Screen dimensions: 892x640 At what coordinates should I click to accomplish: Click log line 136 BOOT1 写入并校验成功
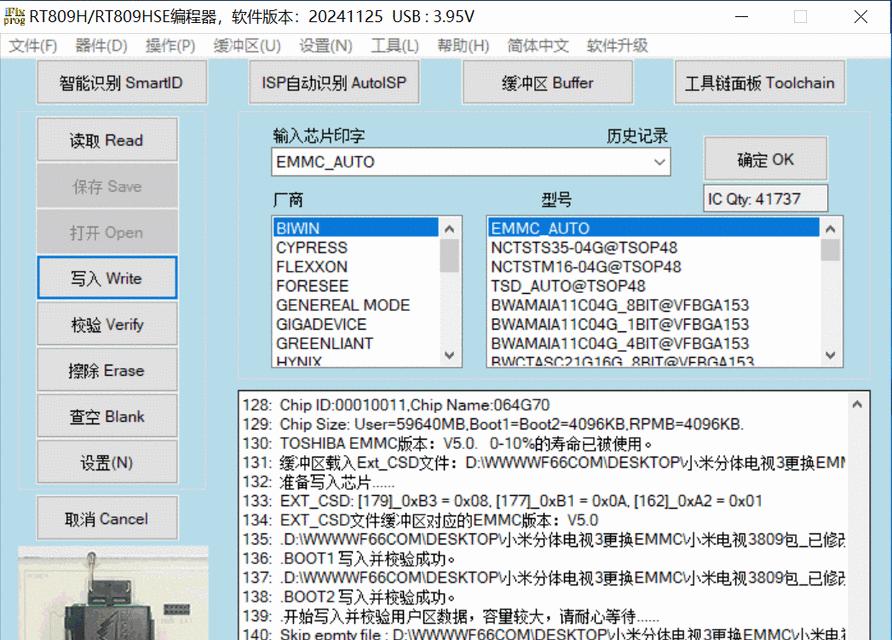[x=349, y=559]
